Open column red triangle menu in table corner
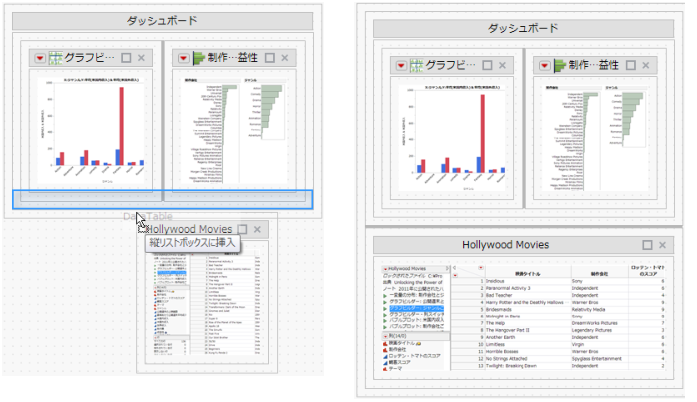Image resolution: width=697 pixels, height=402 pixels. pos(481,268)
